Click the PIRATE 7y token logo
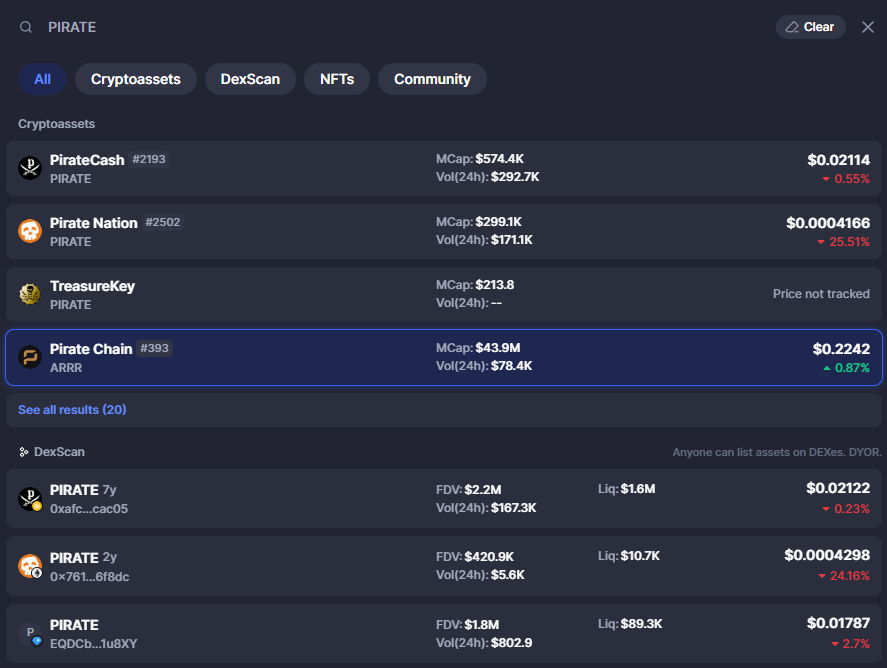Image resolution: width=887 pixels, height=668 pixels. pos(30,499)
